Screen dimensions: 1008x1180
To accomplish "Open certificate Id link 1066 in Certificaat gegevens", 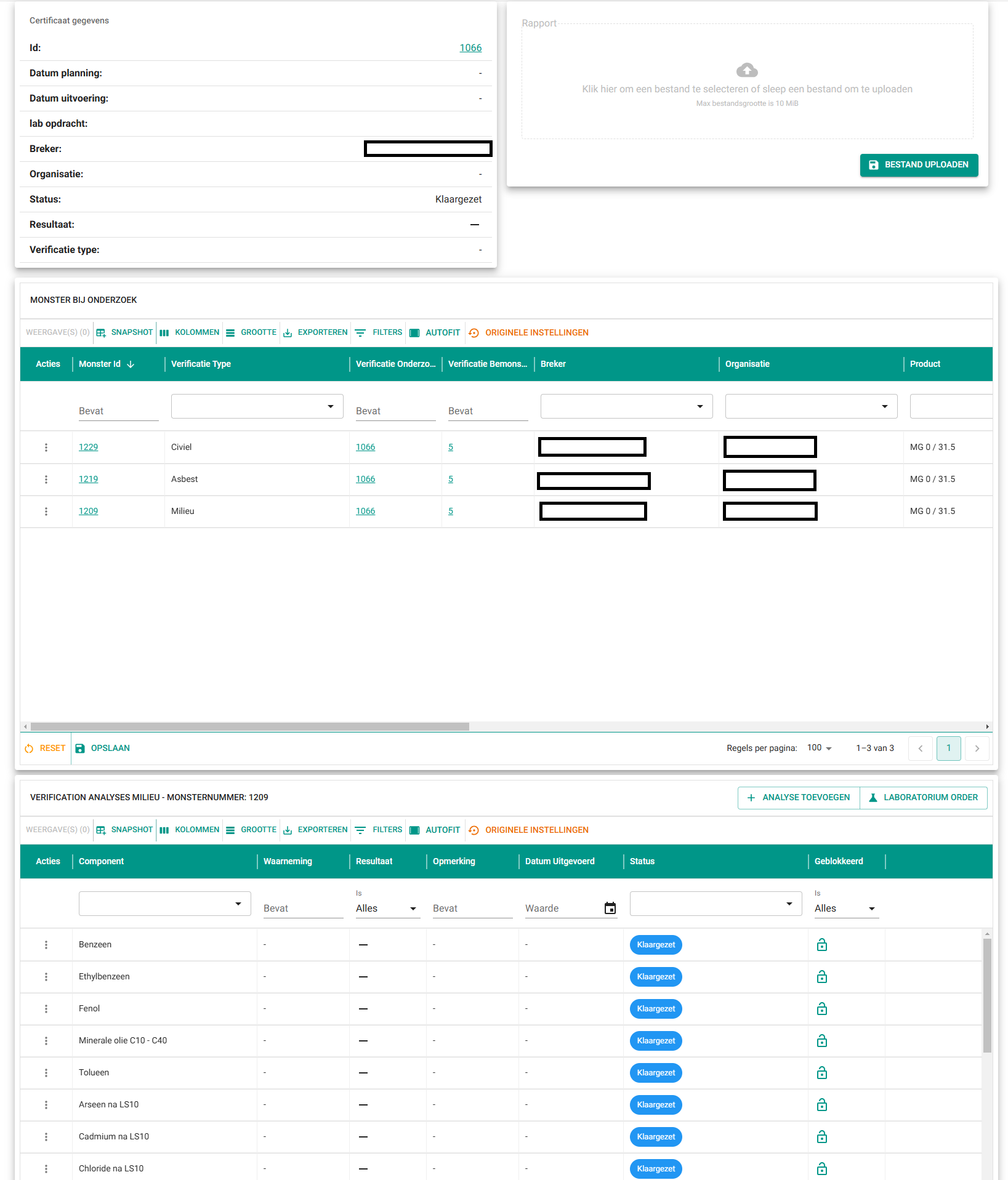I will tap(470, 48).
